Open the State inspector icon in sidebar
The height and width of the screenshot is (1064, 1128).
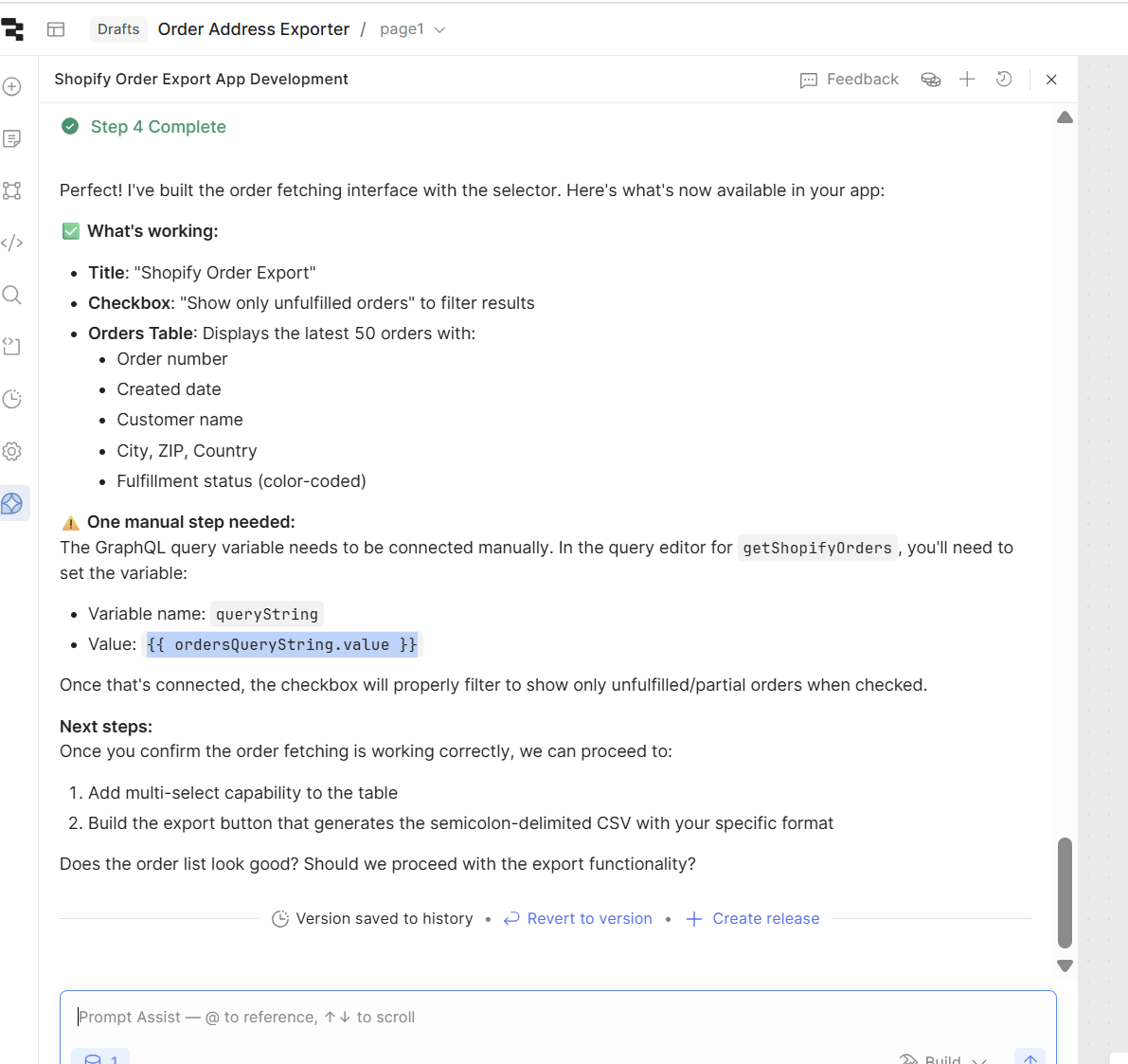click(x=12, y=347)
